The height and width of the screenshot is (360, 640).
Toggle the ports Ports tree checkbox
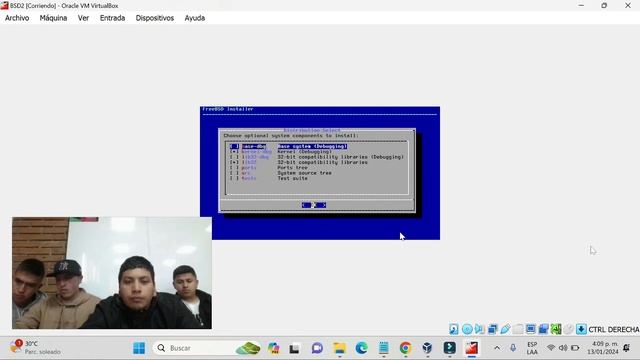click(234, 167)
